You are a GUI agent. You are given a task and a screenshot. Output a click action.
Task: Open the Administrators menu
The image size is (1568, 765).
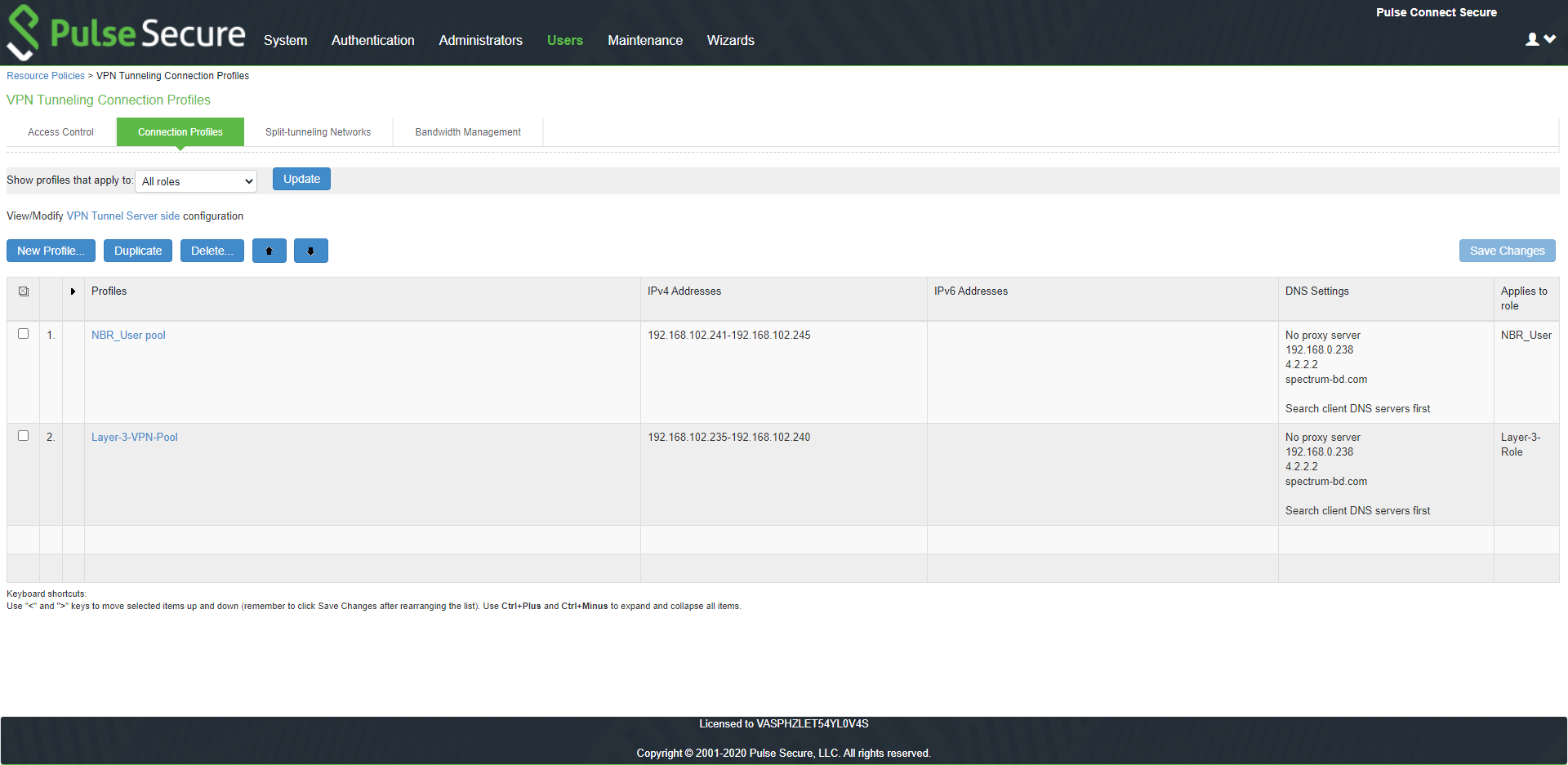pos(481,40)
